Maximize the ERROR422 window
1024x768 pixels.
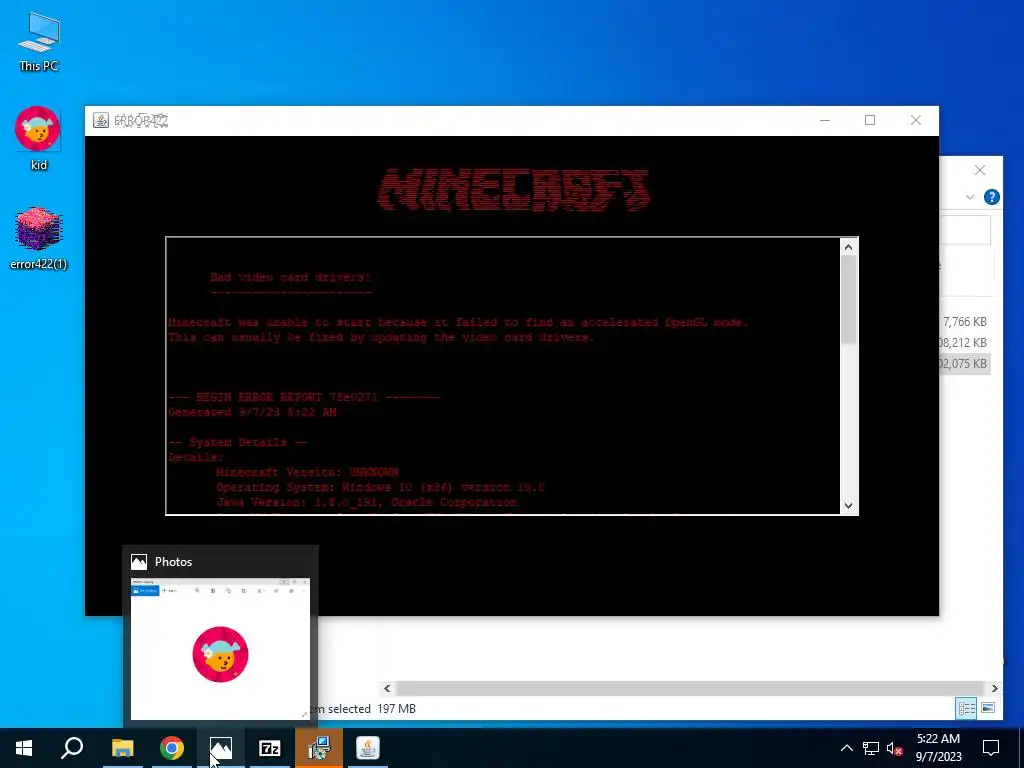pos(870,120)
